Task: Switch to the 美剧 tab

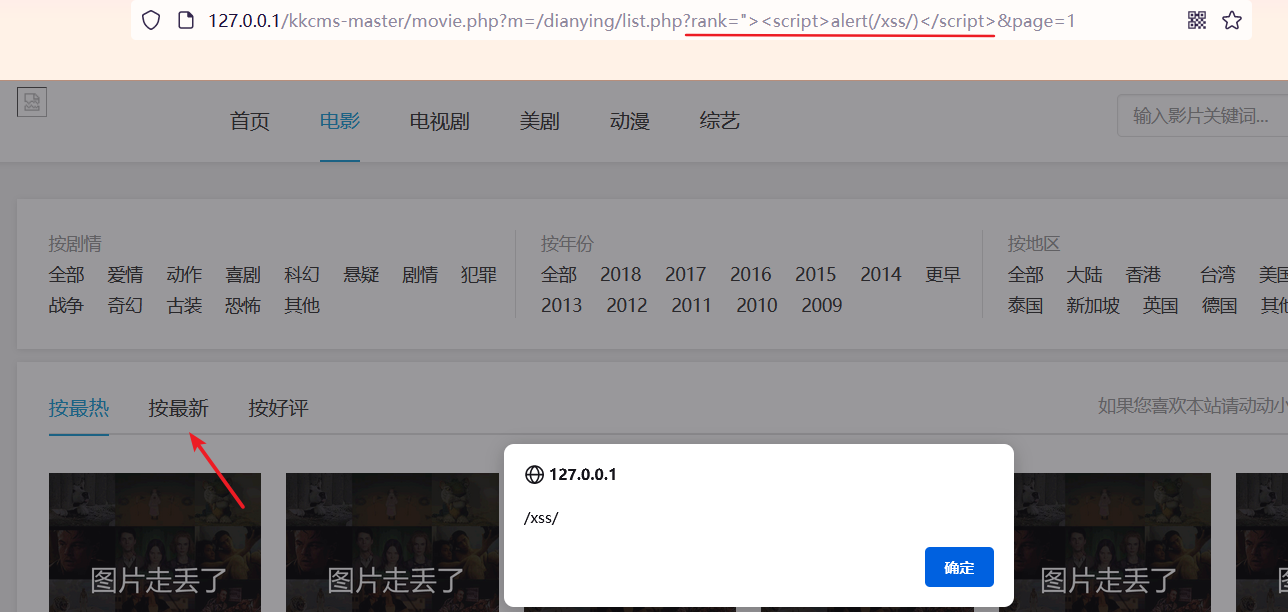Action: click(x=539, y=120)
